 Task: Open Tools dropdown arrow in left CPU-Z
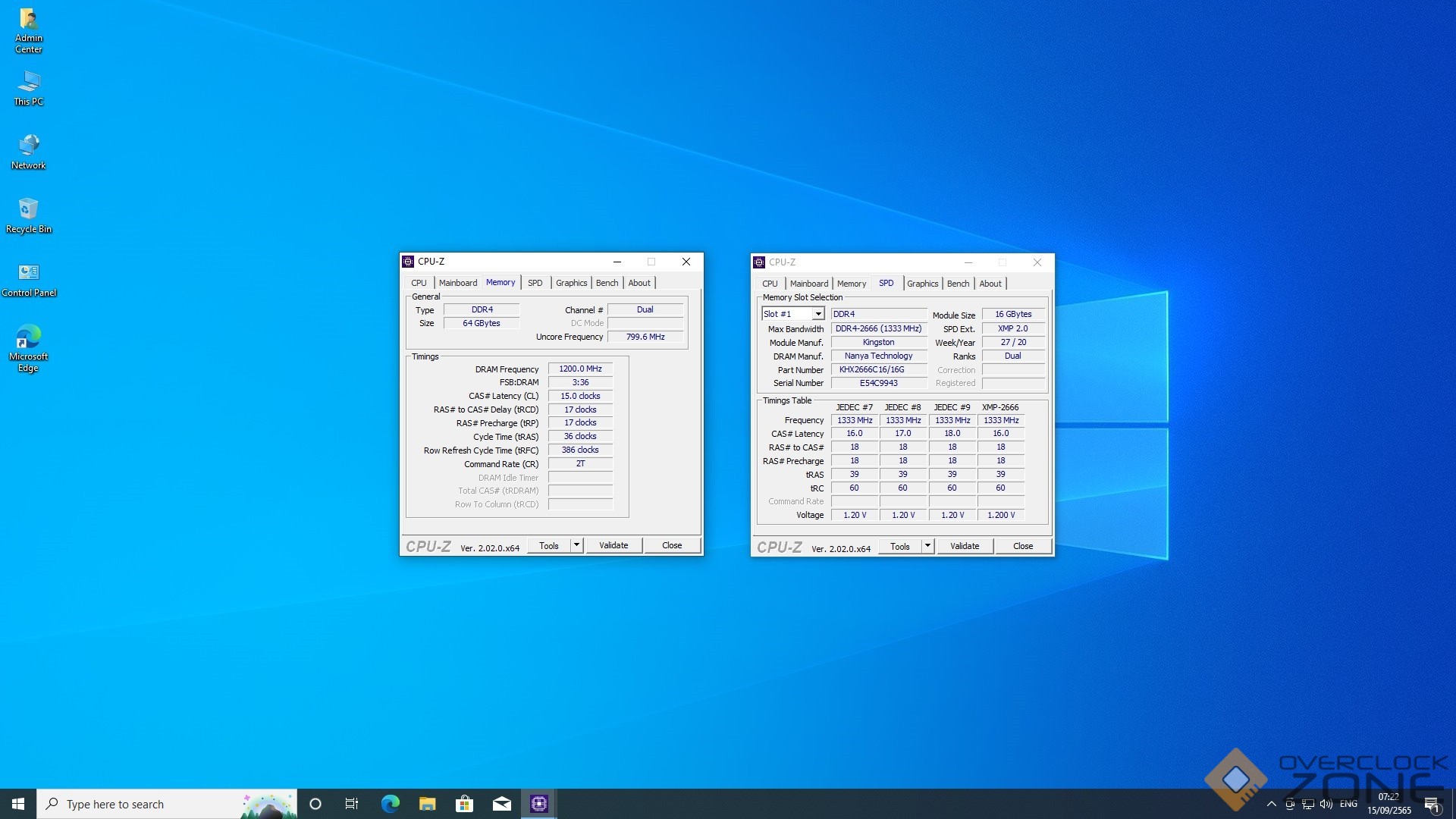coord(576,545)
